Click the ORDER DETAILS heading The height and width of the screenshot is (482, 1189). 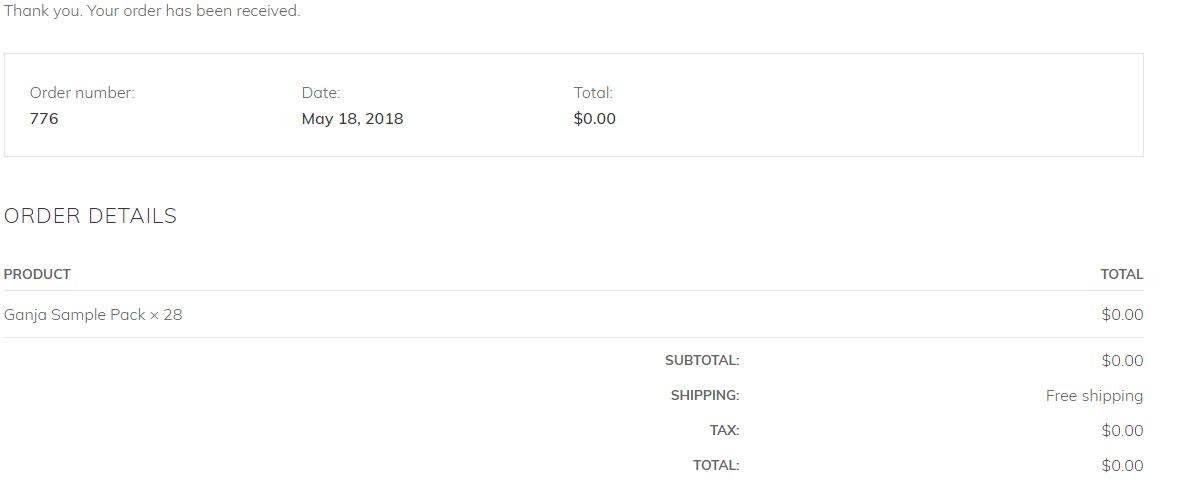pos(90,216)
